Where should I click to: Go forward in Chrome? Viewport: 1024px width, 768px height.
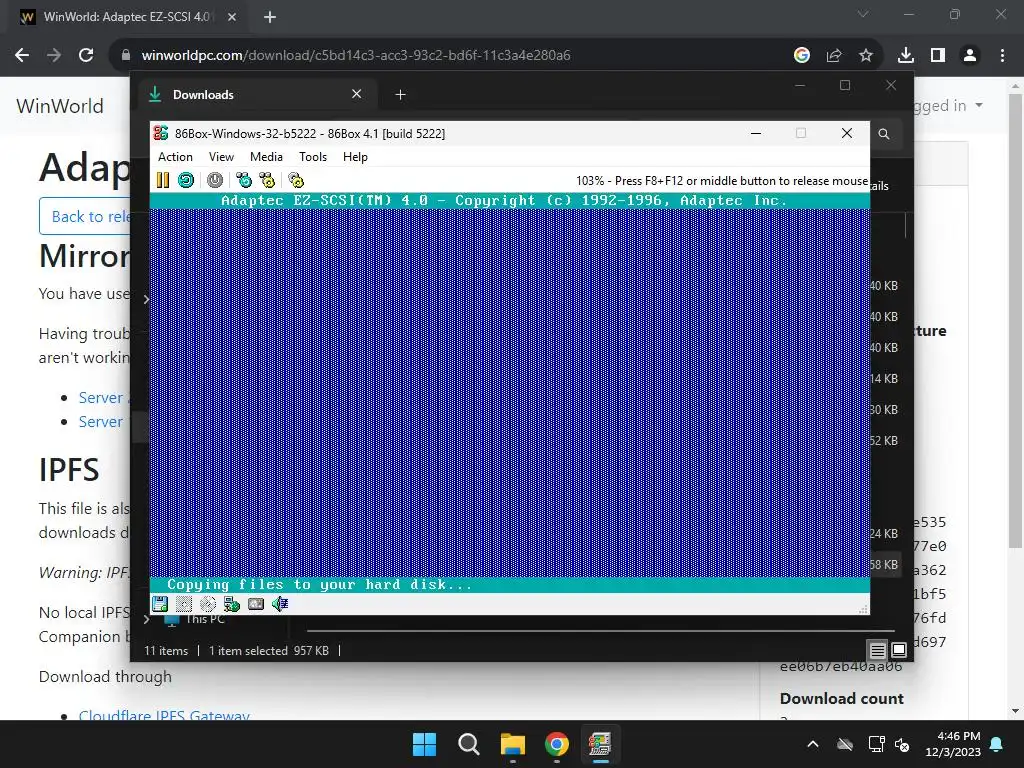(x=54, y=55)
